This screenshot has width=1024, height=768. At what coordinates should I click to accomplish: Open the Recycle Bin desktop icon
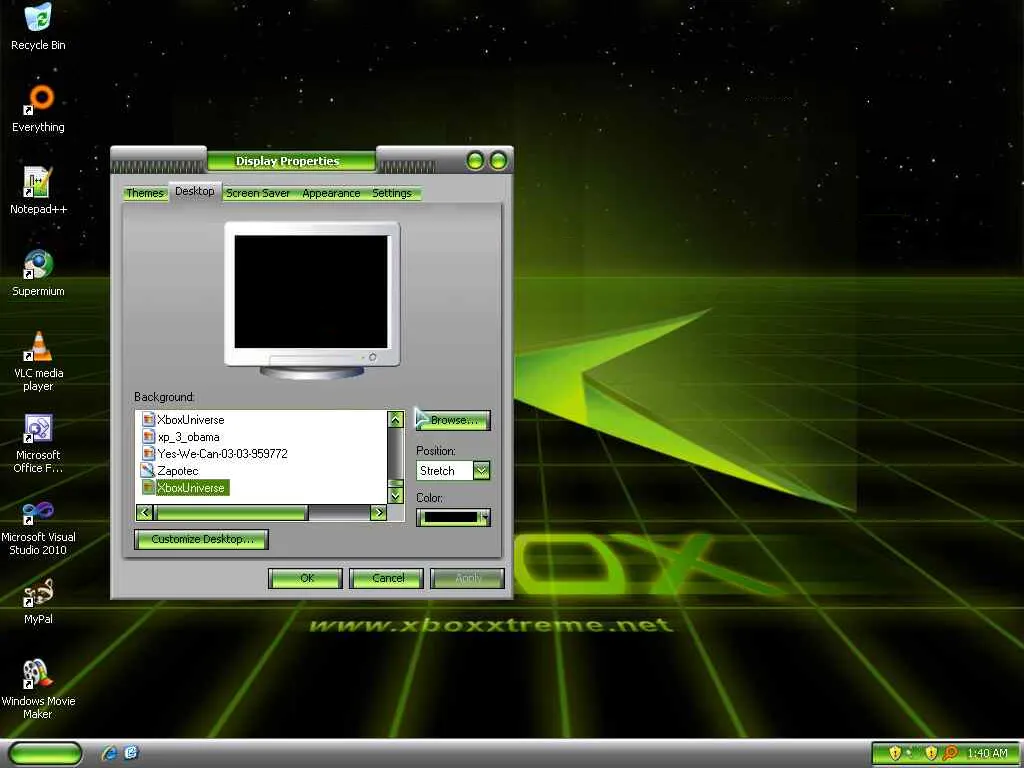pyautogui.click(x=38, y=27)
